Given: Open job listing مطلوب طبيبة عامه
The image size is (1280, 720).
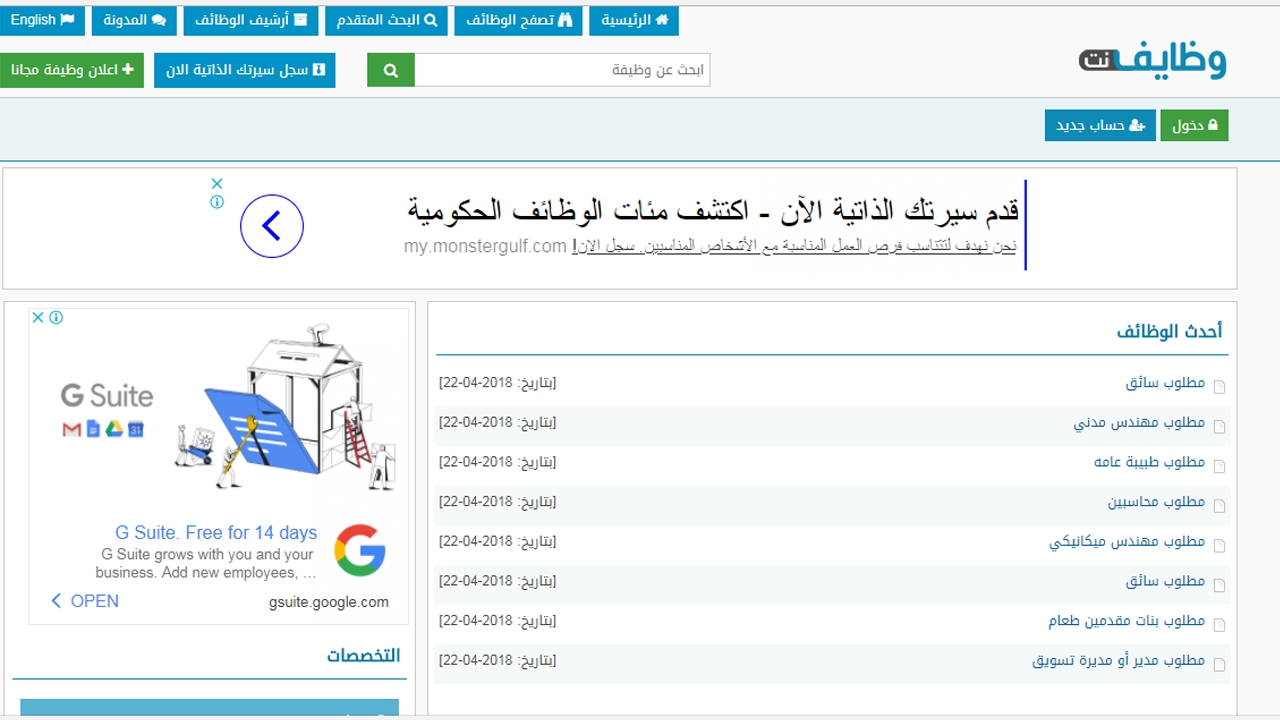Looking at the screenshot, I should (x=1149, y=462).
